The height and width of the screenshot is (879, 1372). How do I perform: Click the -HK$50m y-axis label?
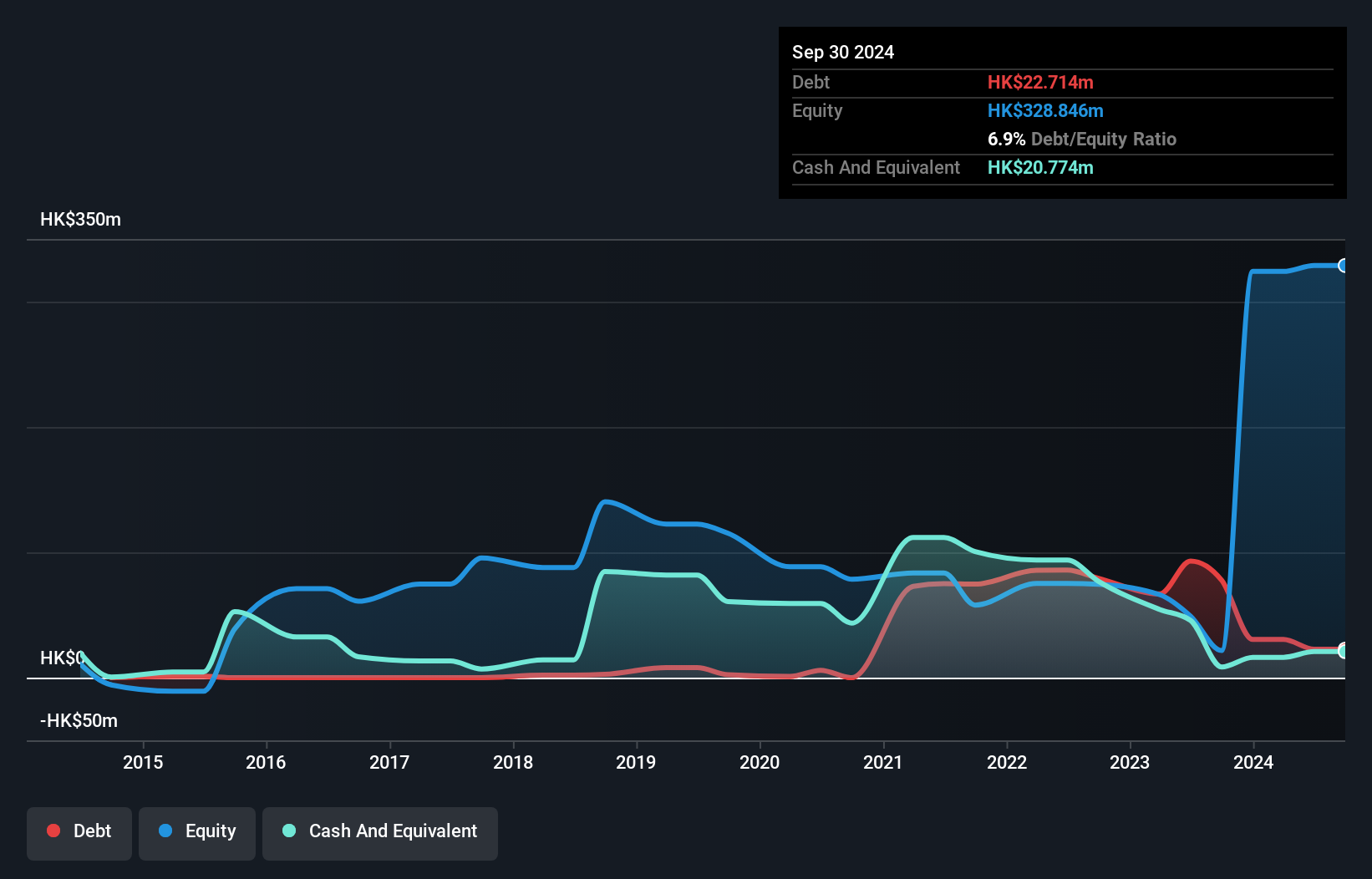(x=79, y=721)
